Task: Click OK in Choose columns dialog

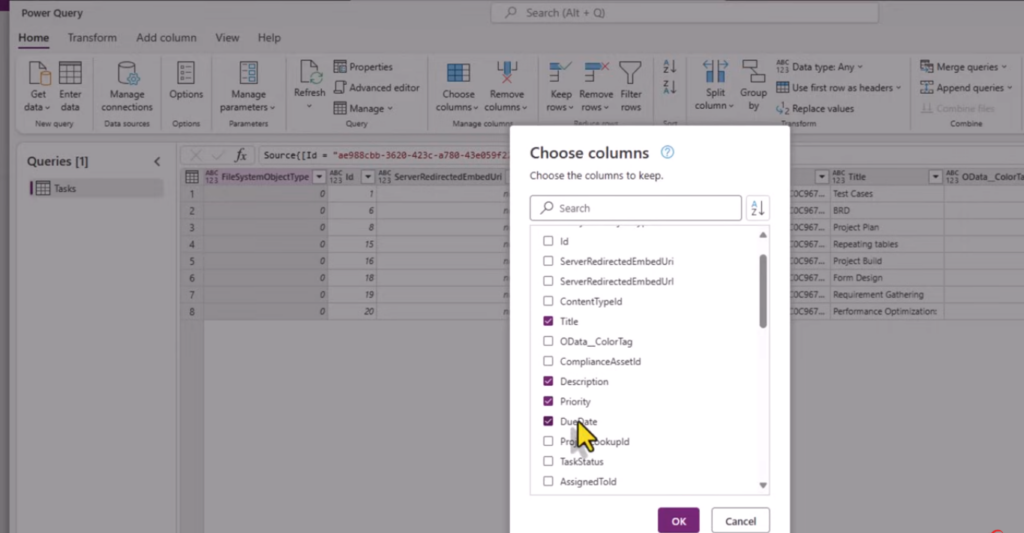Action: click(679, 521)
